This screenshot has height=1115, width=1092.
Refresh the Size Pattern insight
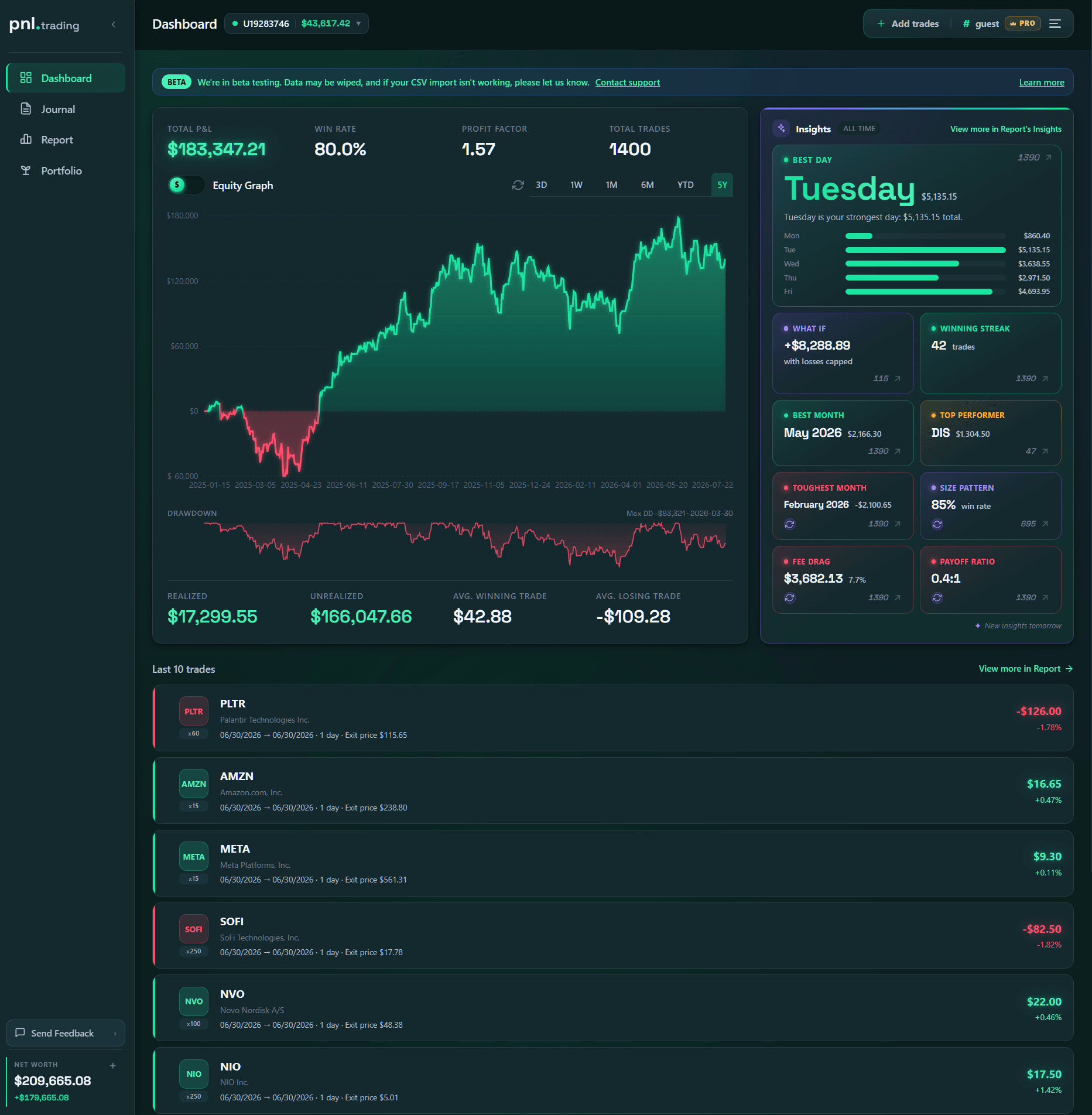[x=937, y=524]
